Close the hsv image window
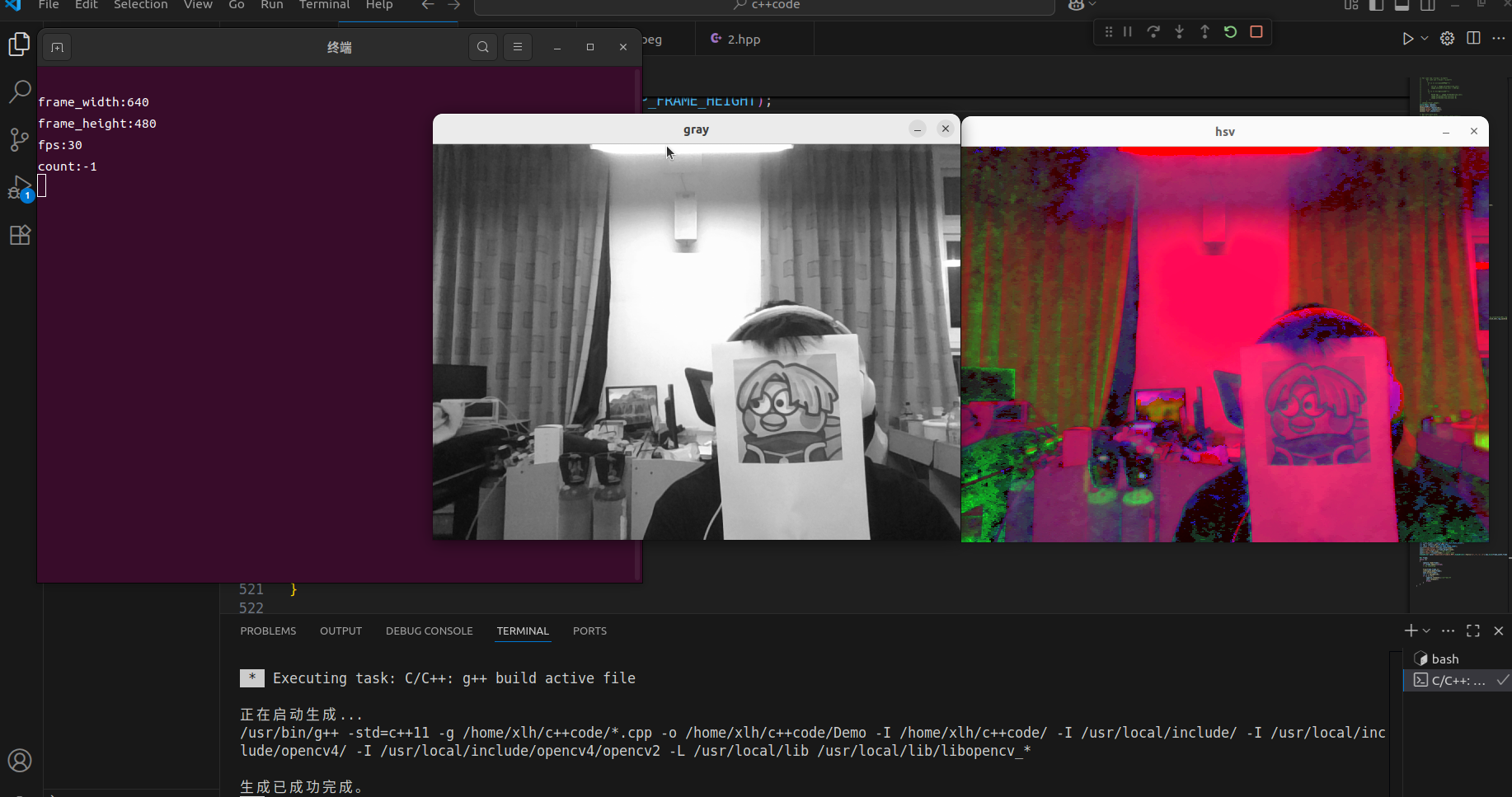The image size is (1512, 797). (1474, 132)
